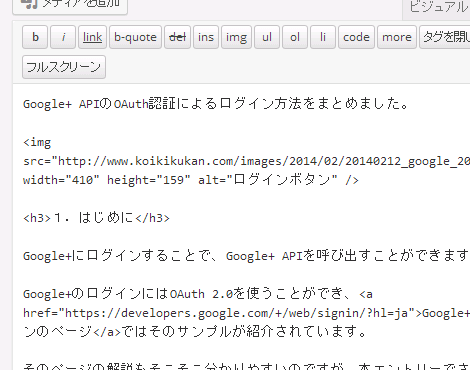Insert italic tag with i button

tap(63, 37)
